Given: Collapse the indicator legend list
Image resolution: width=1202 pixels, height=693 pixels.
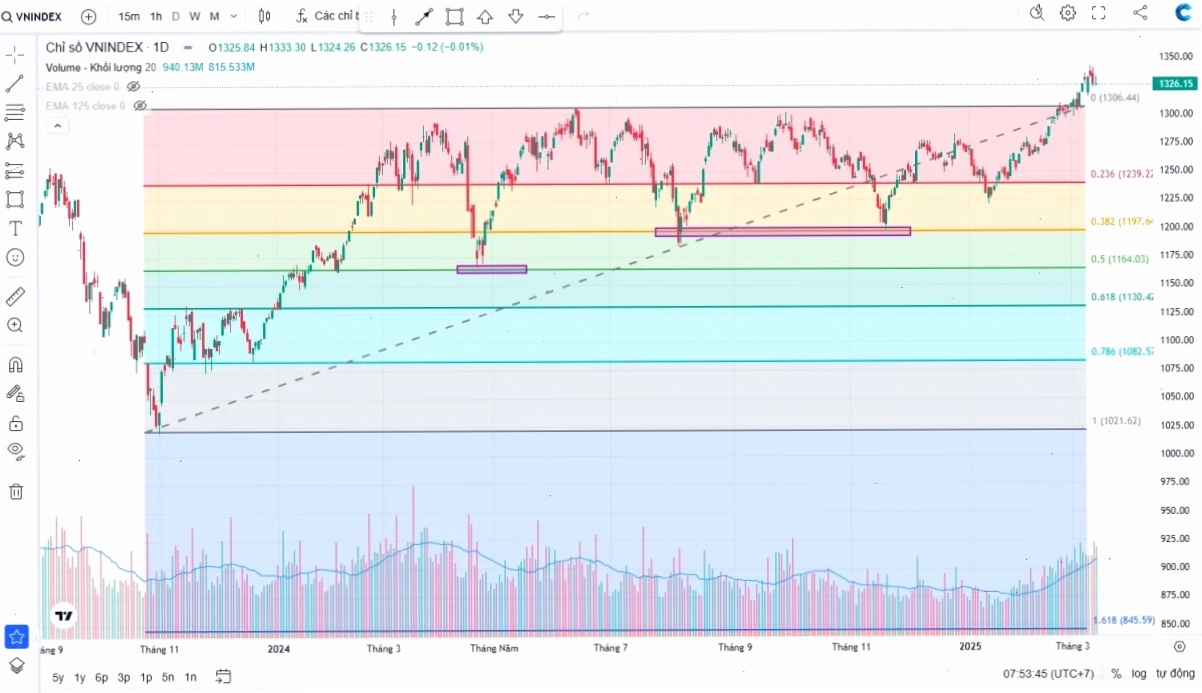Looking at the screenshot, I should (x=57, y=125).
